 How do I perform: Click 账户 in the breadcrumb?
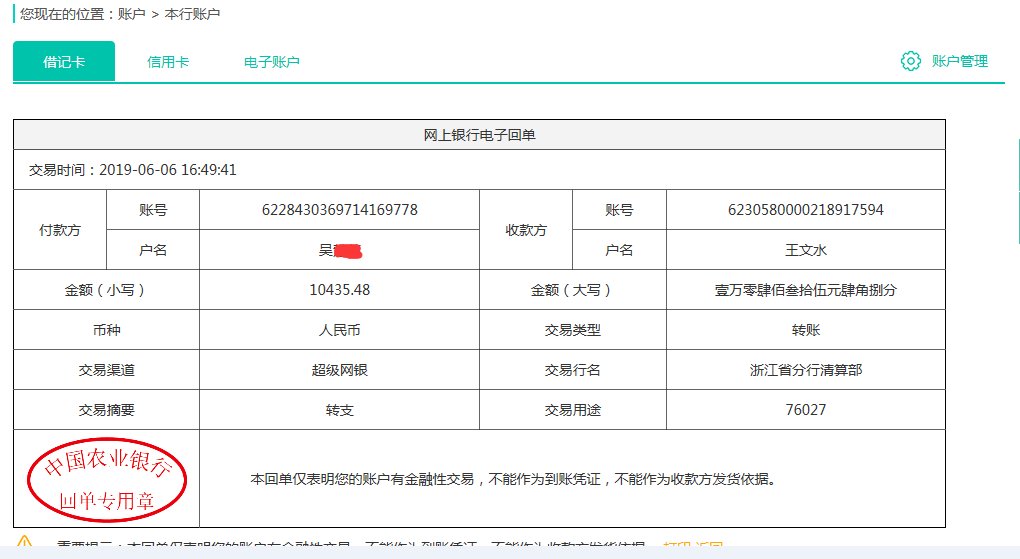[x=131, y=14]
